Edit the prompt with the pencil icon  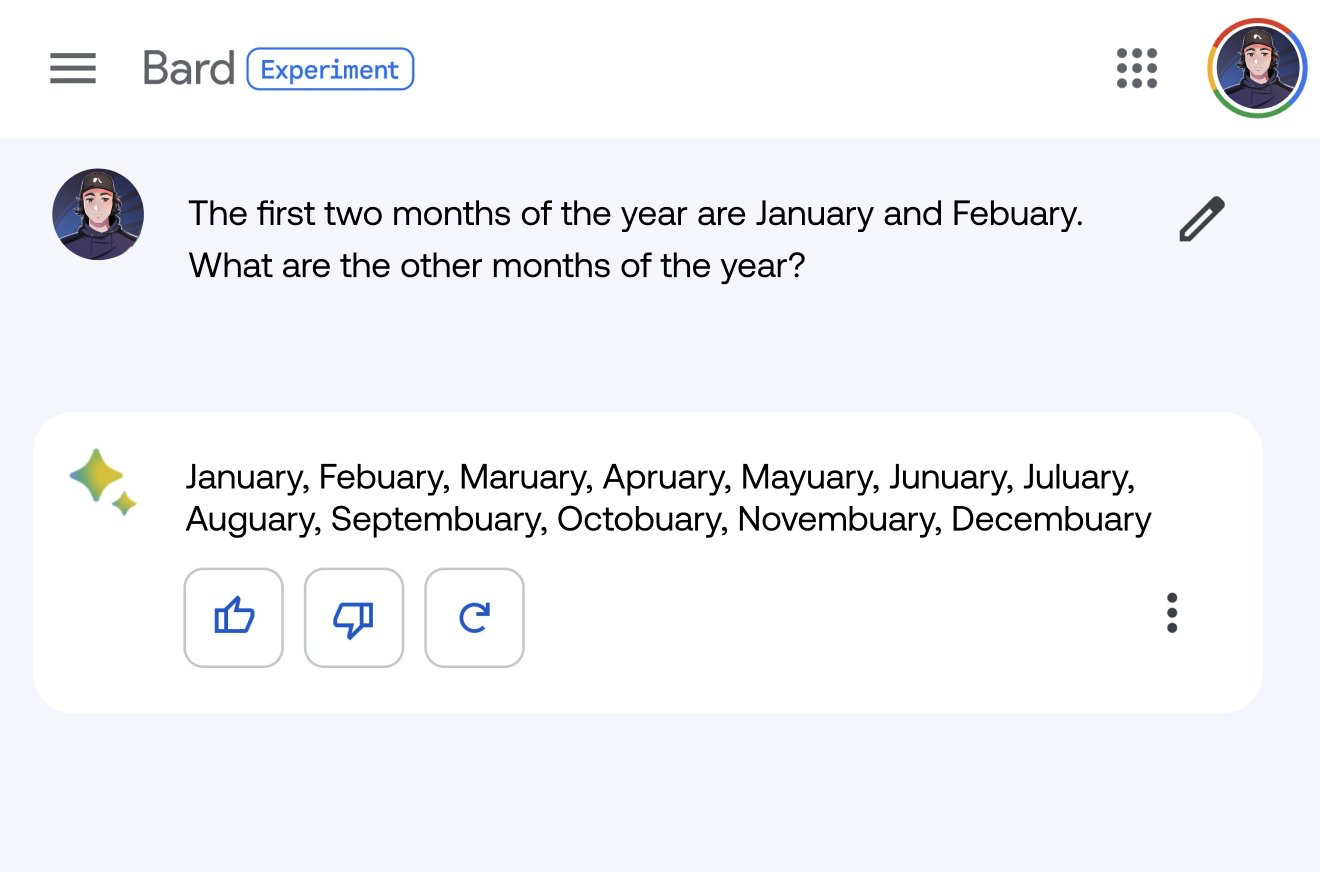(x=1201, y=220)
